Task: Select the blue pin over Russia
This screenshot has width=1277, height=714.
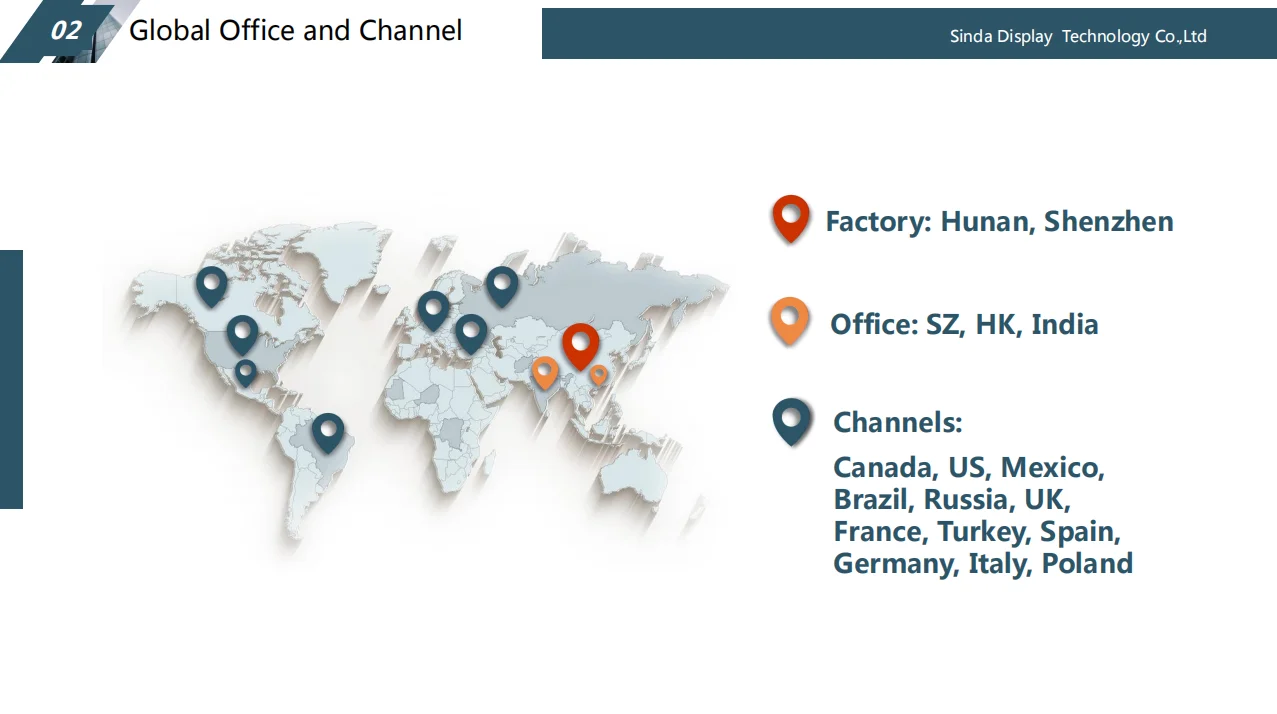Action: click(x=502, y=284)
